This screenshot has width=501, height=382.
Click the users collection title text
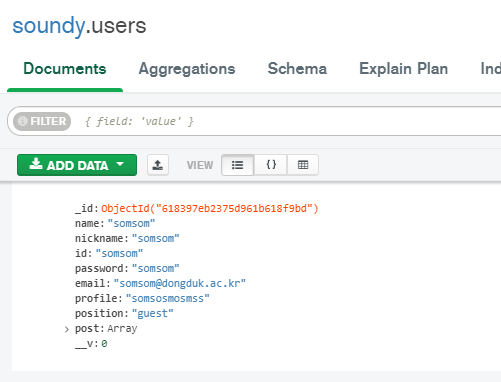point(118,26)
